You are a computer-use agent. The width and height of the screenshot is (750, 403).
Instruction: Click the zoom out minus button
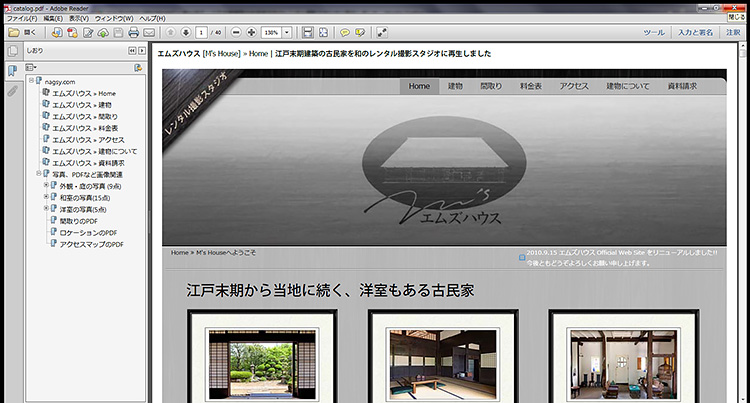click(236, 33)
